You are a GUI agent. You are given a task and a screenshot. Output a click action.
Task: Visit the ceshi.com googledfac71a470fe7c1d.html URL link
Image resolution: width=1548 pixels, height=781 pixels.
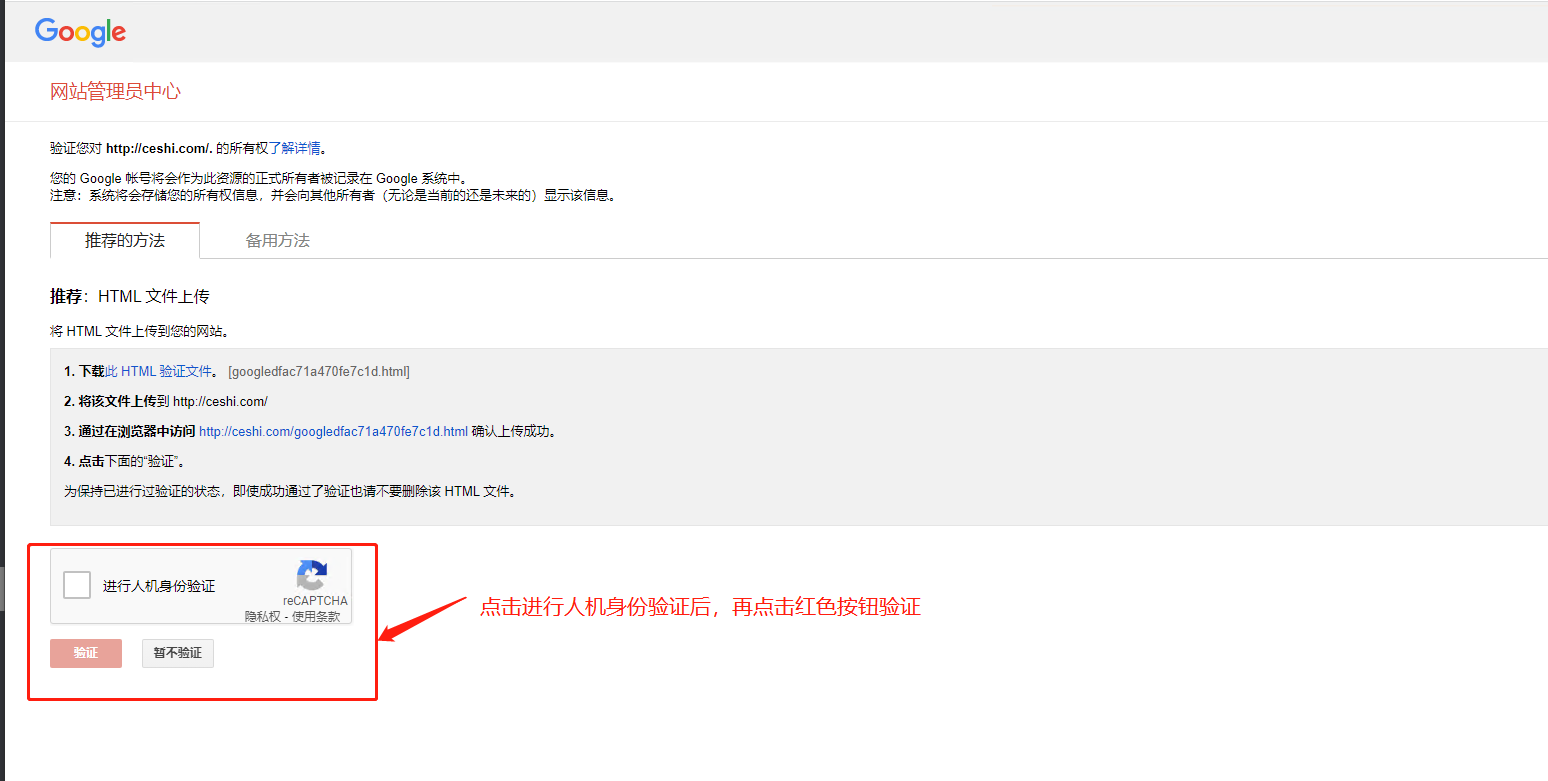333,431
